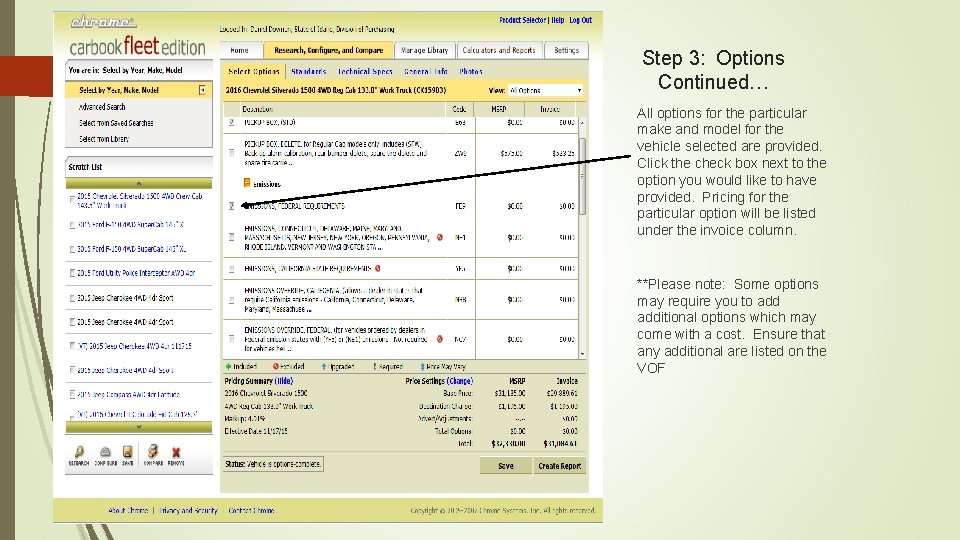Check the Emissions Override, California option

pos(231,300)
